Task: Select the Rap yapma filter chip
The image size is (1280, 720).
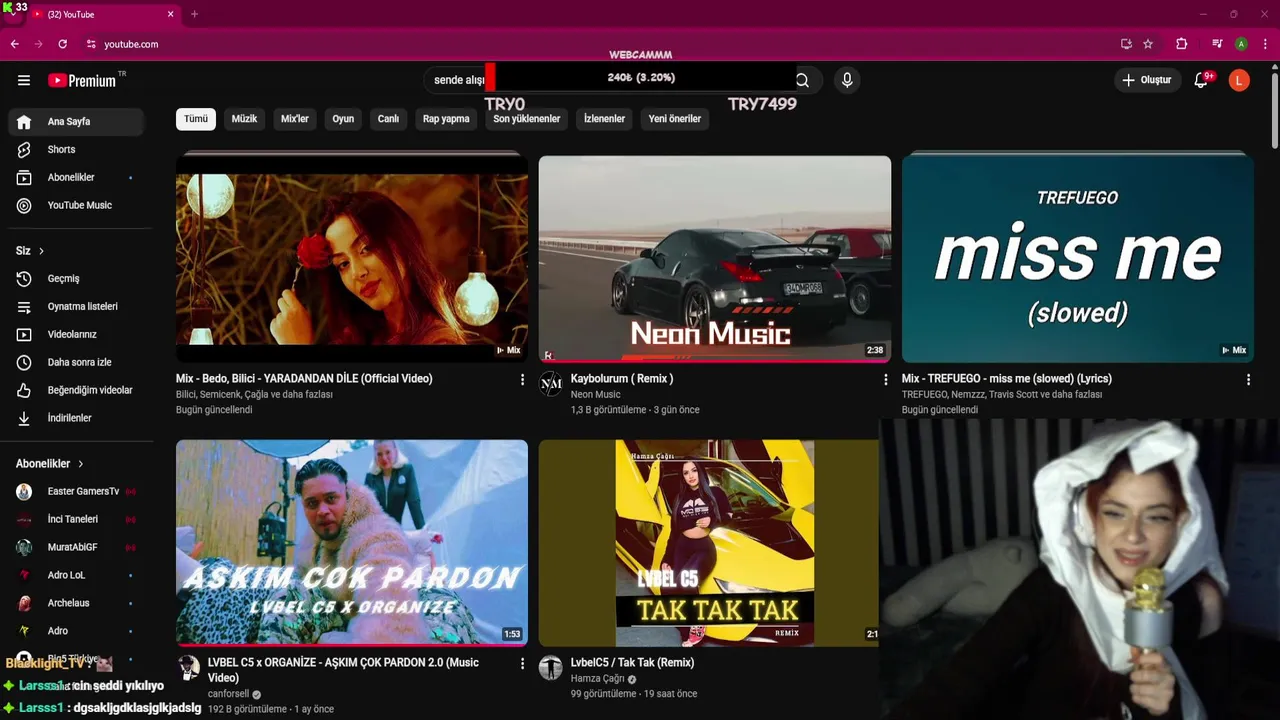Action: click(x=446, y=119)
